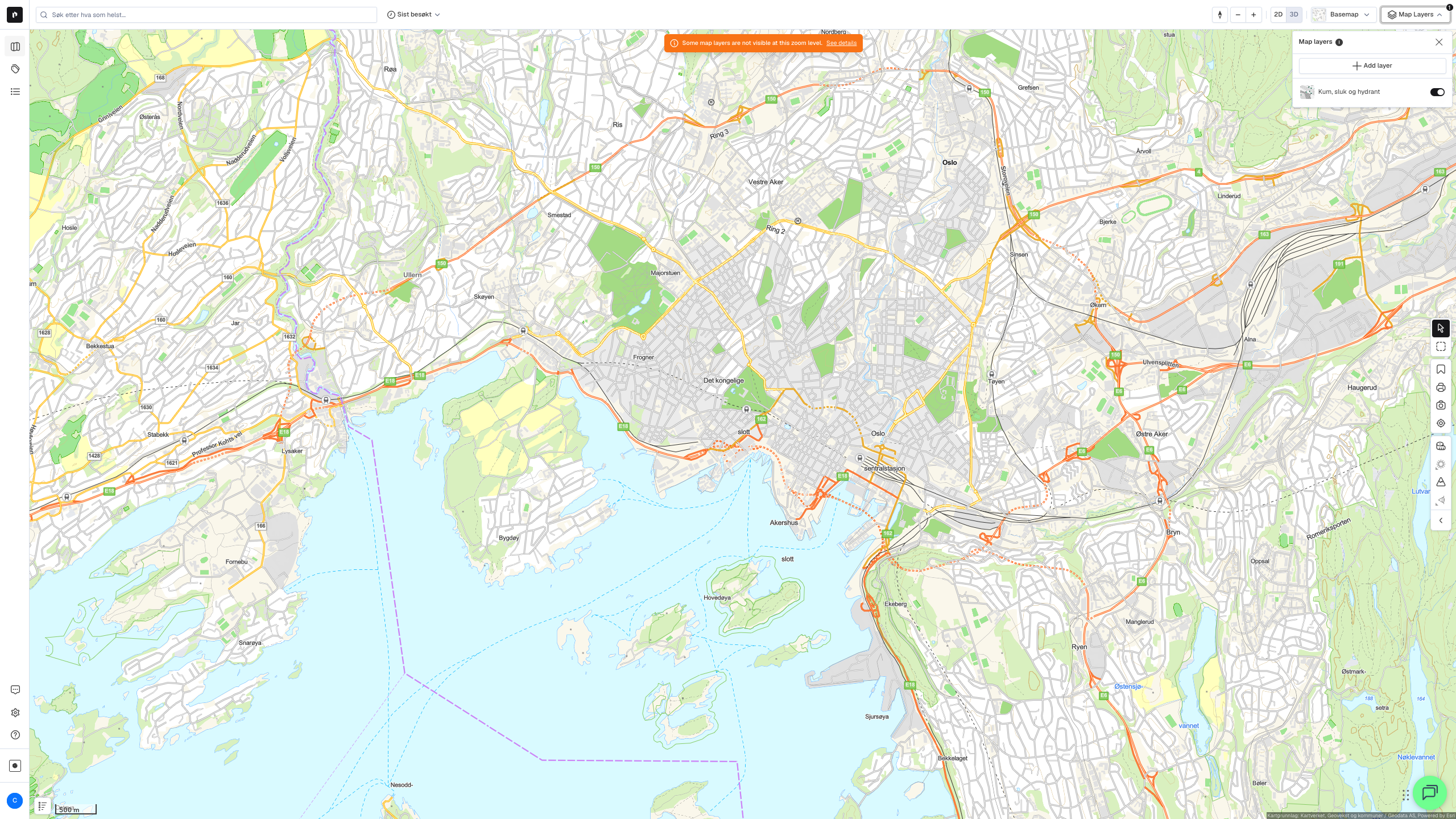Open the help question mark icon
The image size is (1456, 819).
[15, 735]
